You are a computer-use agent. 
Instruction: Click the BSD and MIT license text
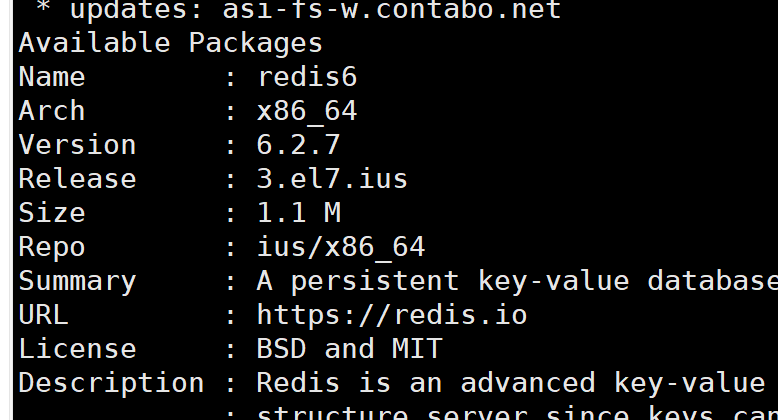coord(349,349)
